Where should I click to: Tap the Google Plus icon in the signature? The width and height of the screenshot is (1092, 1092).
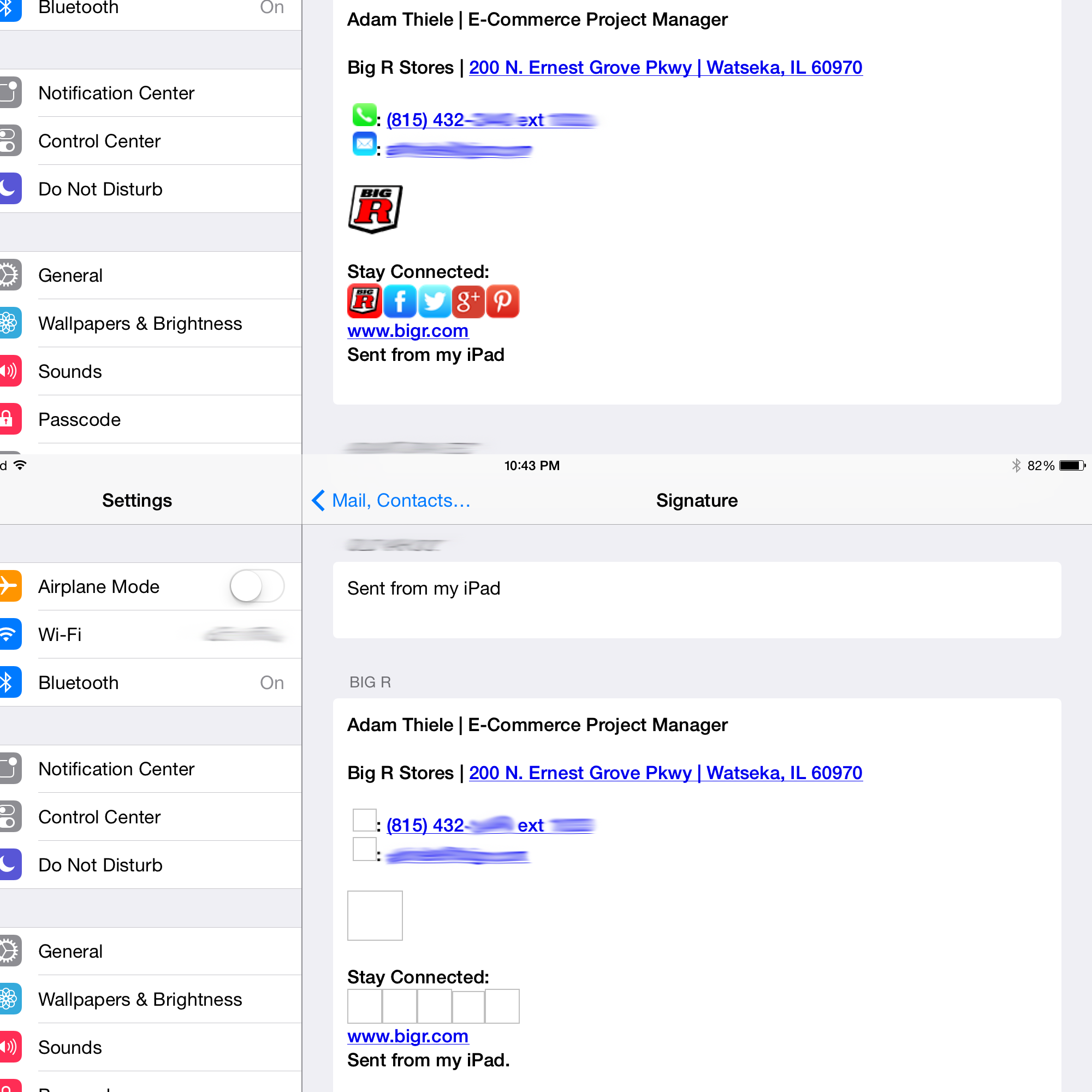click(468, 301)
